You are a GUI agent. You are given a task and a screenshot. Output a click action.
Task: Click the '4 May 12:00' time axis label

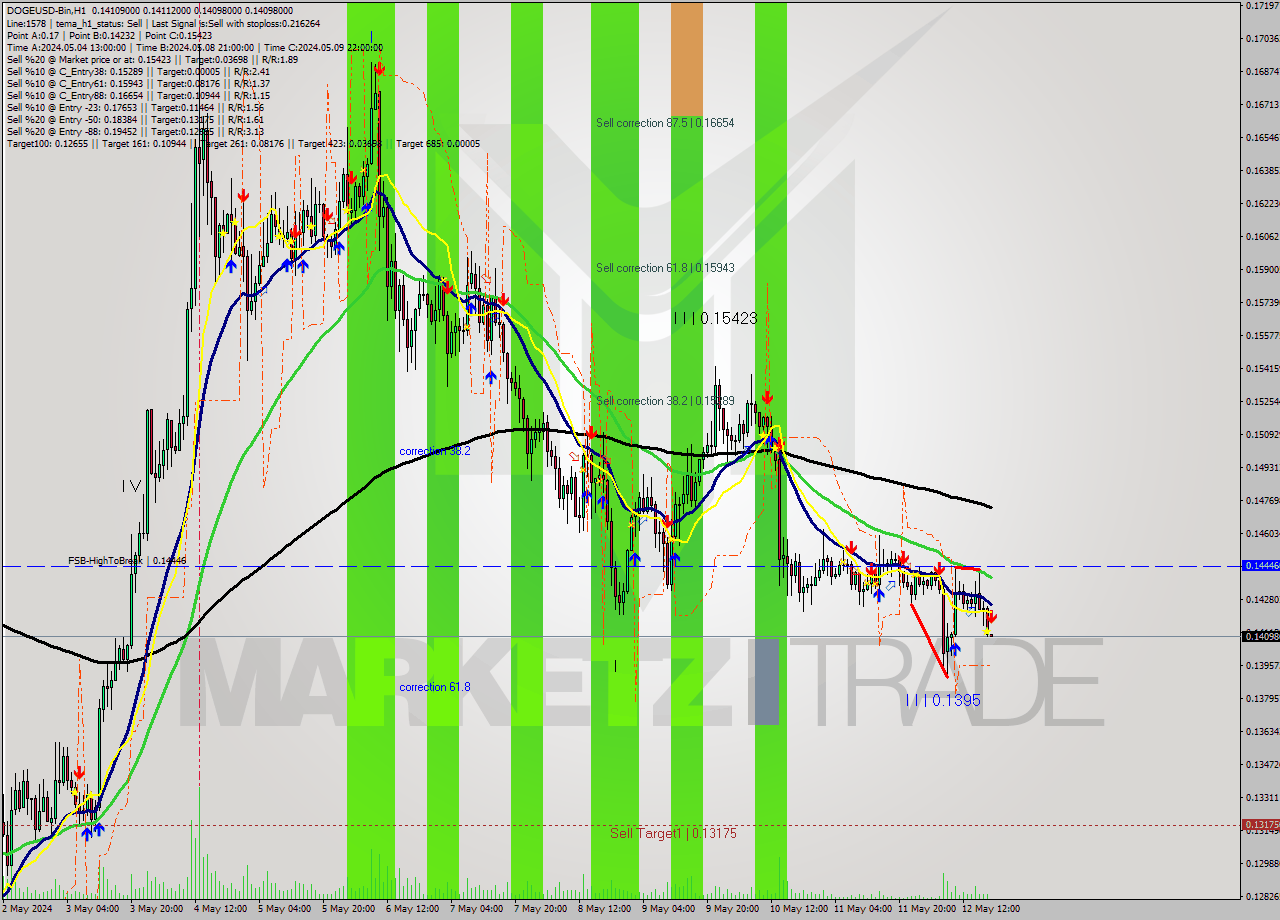tap(219, 909)
